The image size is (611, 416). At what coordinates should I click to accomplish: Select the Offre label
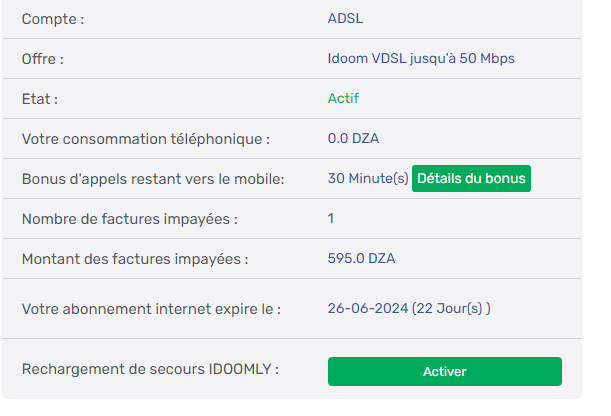tap(43, 59)
